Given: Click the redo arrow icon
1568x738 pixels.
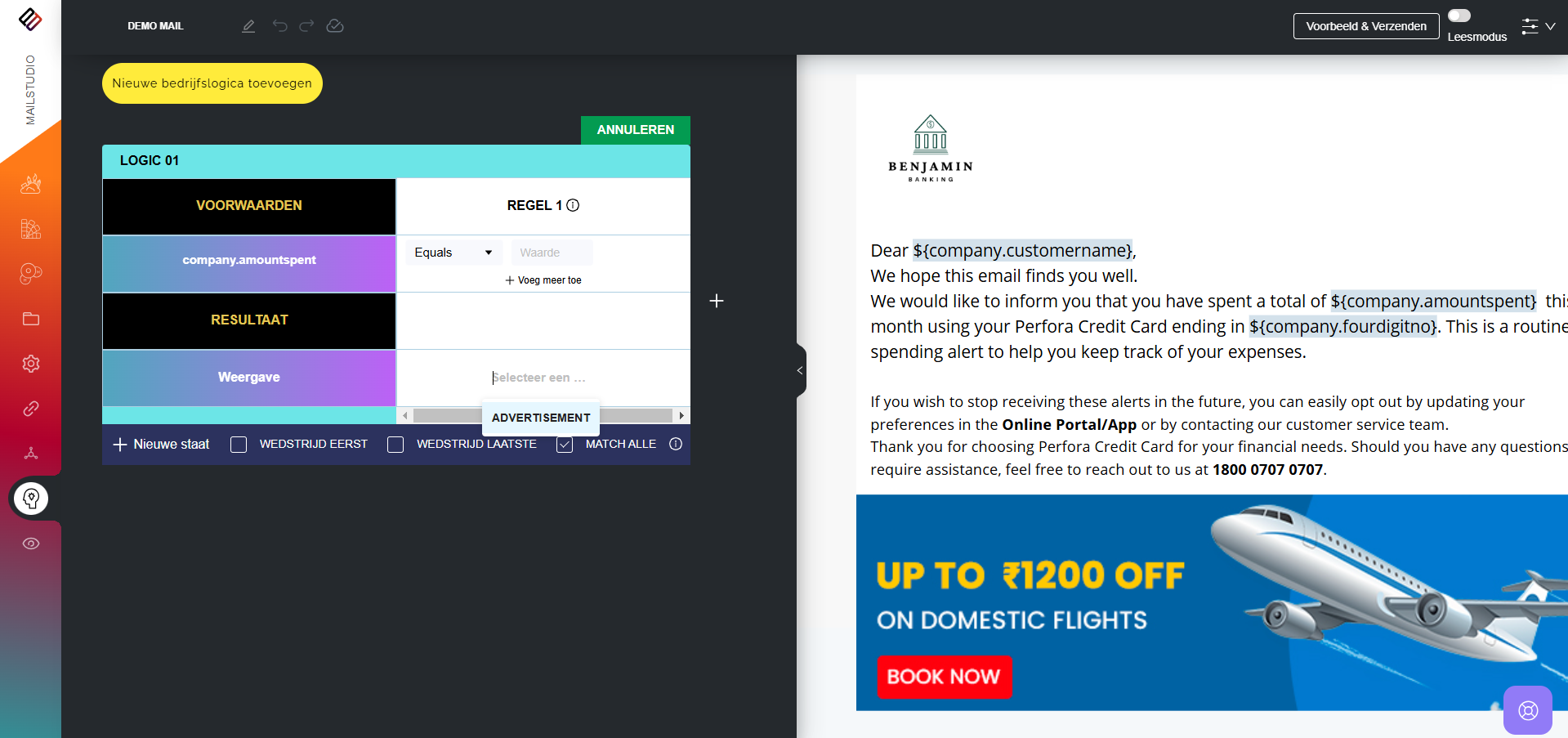Looking at the screenshot, I should click(x=306, y=26).
